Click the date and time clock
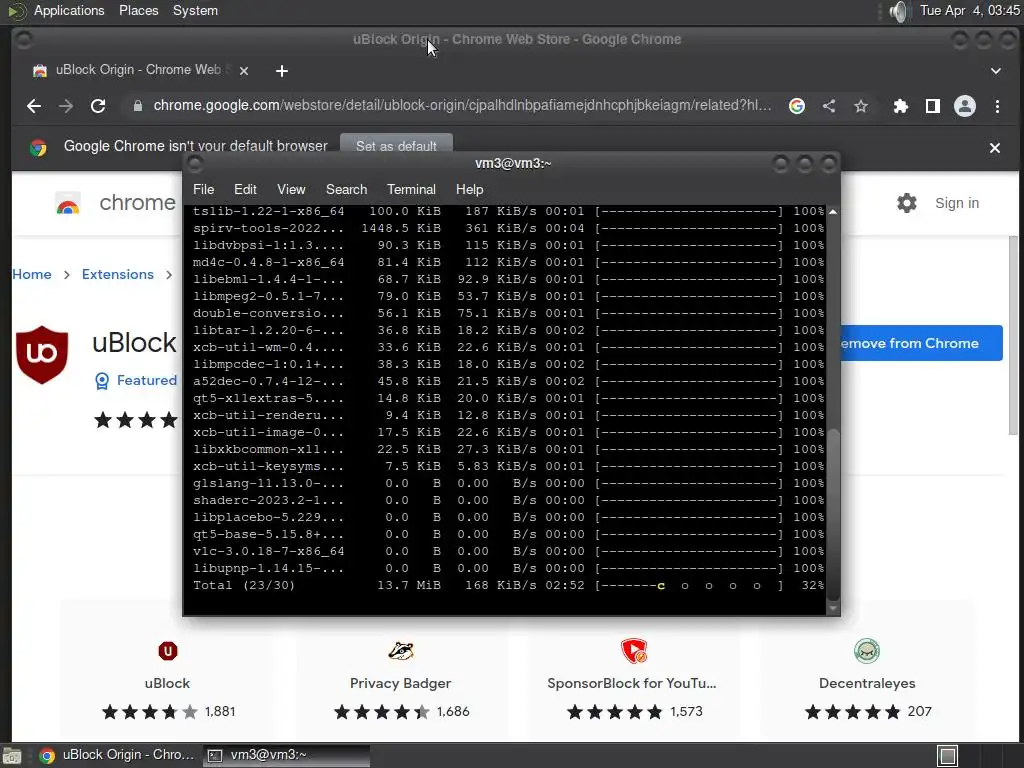1024x768 pixels. point(969,10)
